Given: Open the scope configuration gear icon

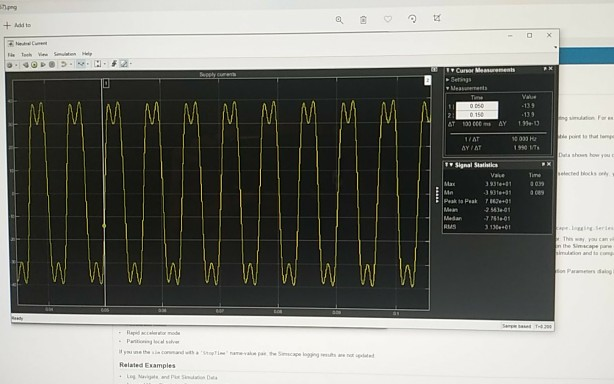Looking at the screenshot, I should click(x=10, y=65).
